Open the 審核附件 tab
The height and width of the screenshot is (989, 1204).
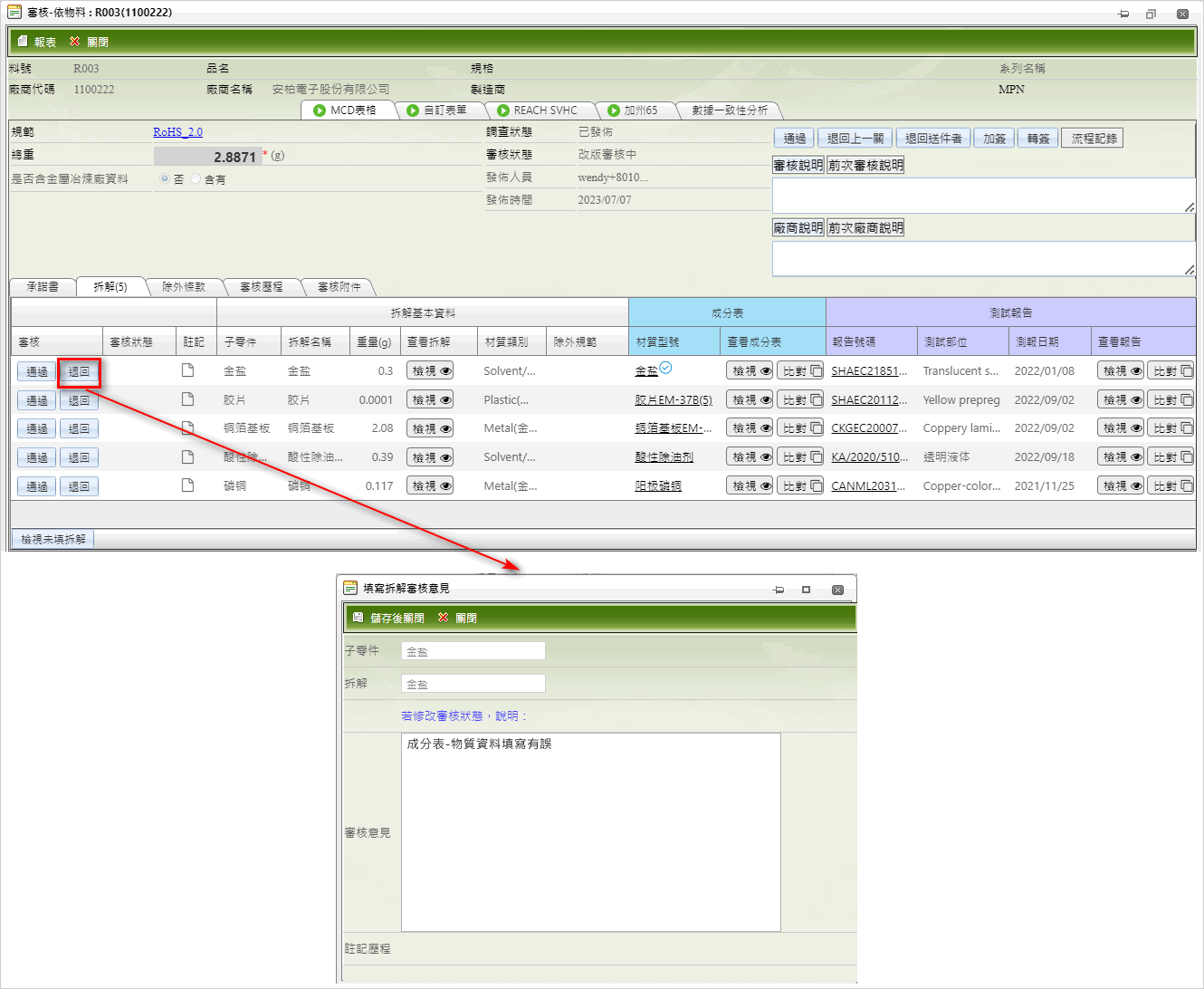pyautogui.click(x=339, y=287)
